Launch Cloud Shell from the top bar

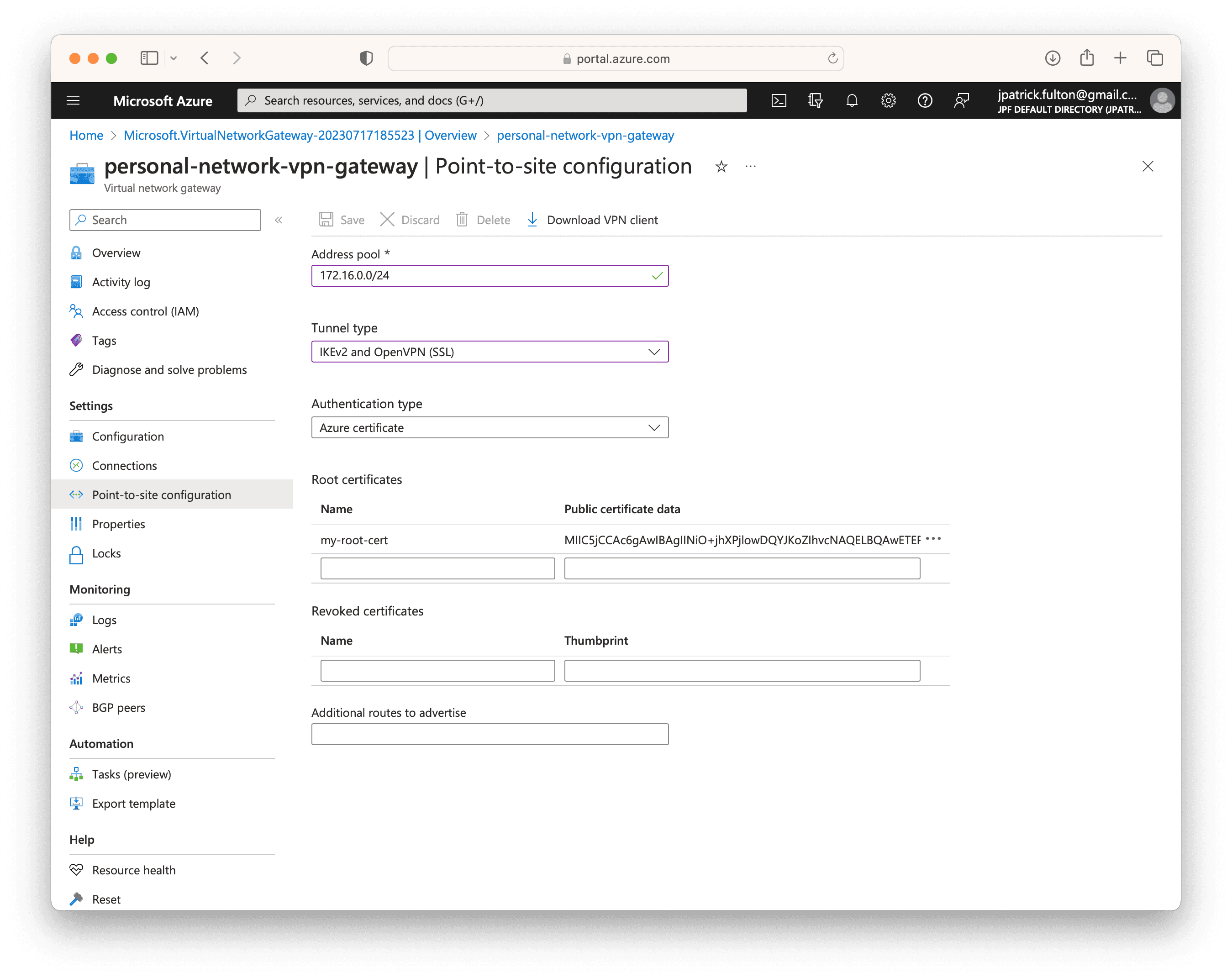[x=778, y=100]
